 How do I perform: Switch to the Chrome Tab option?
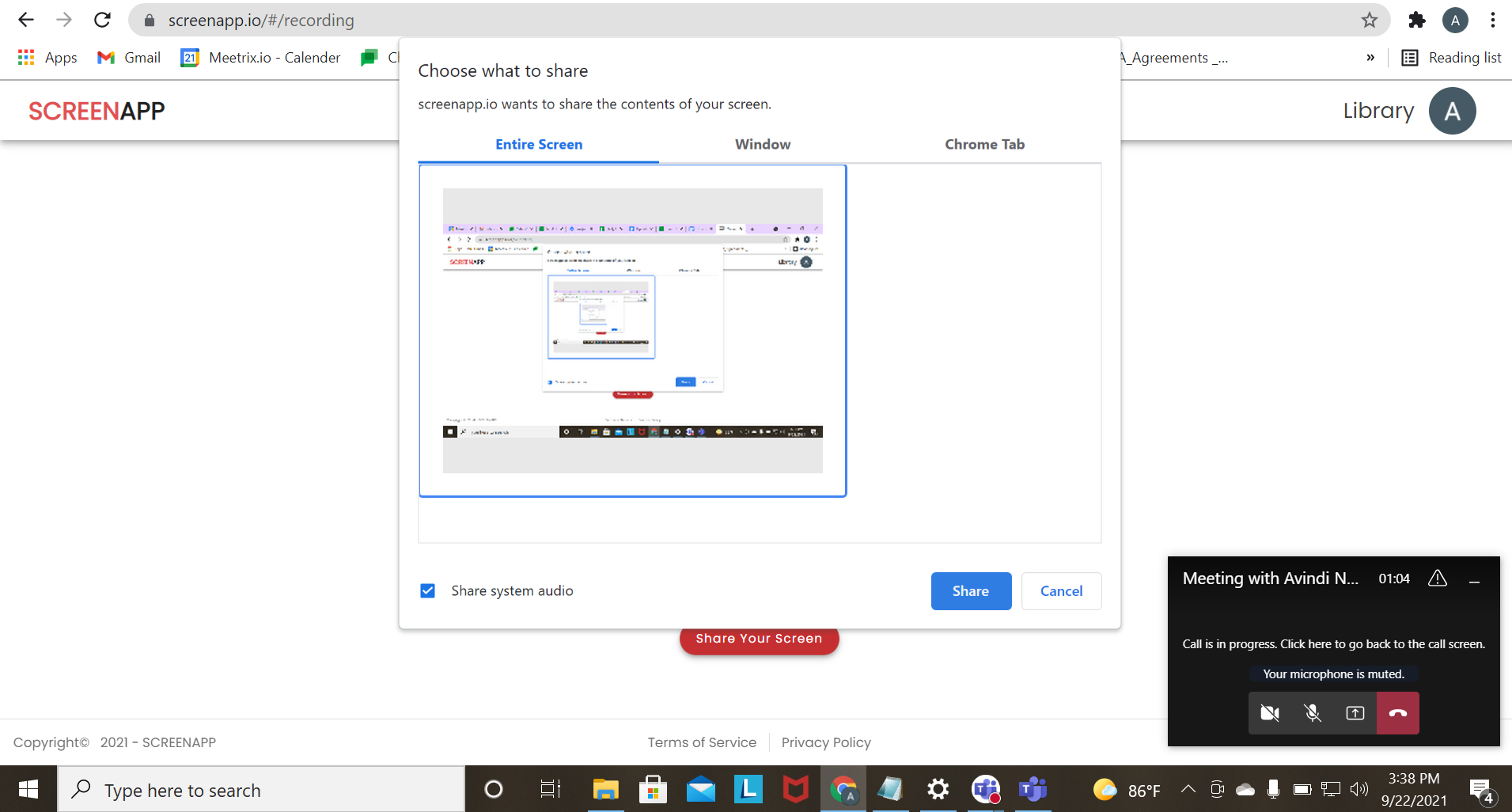pos(984,145)
